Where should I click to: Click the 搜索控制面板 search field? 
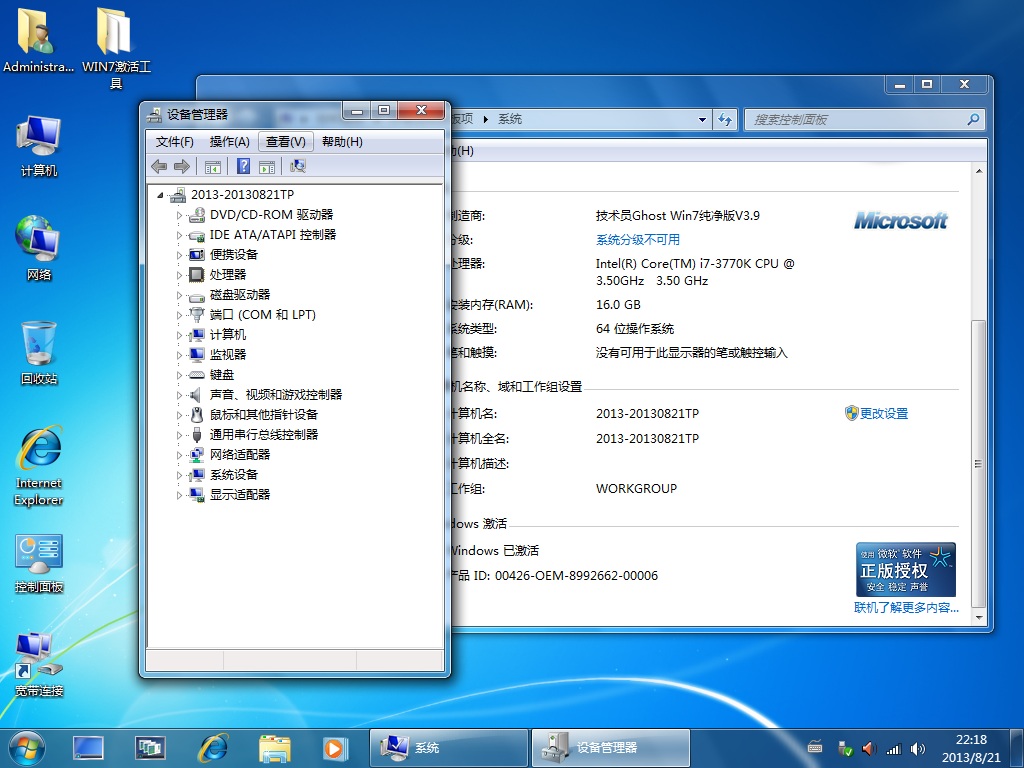[x=863, y=120]
